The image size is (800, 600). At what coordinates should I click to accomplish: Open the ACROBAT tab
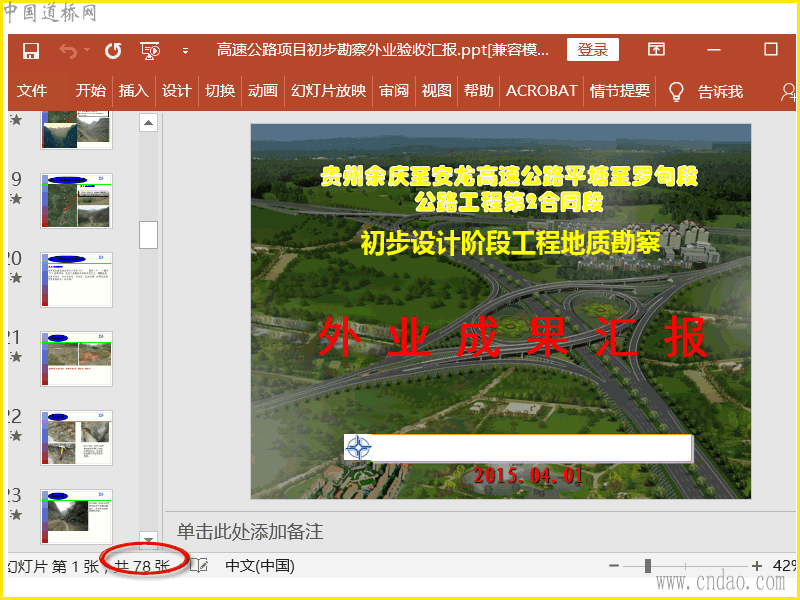click(541, 91)
